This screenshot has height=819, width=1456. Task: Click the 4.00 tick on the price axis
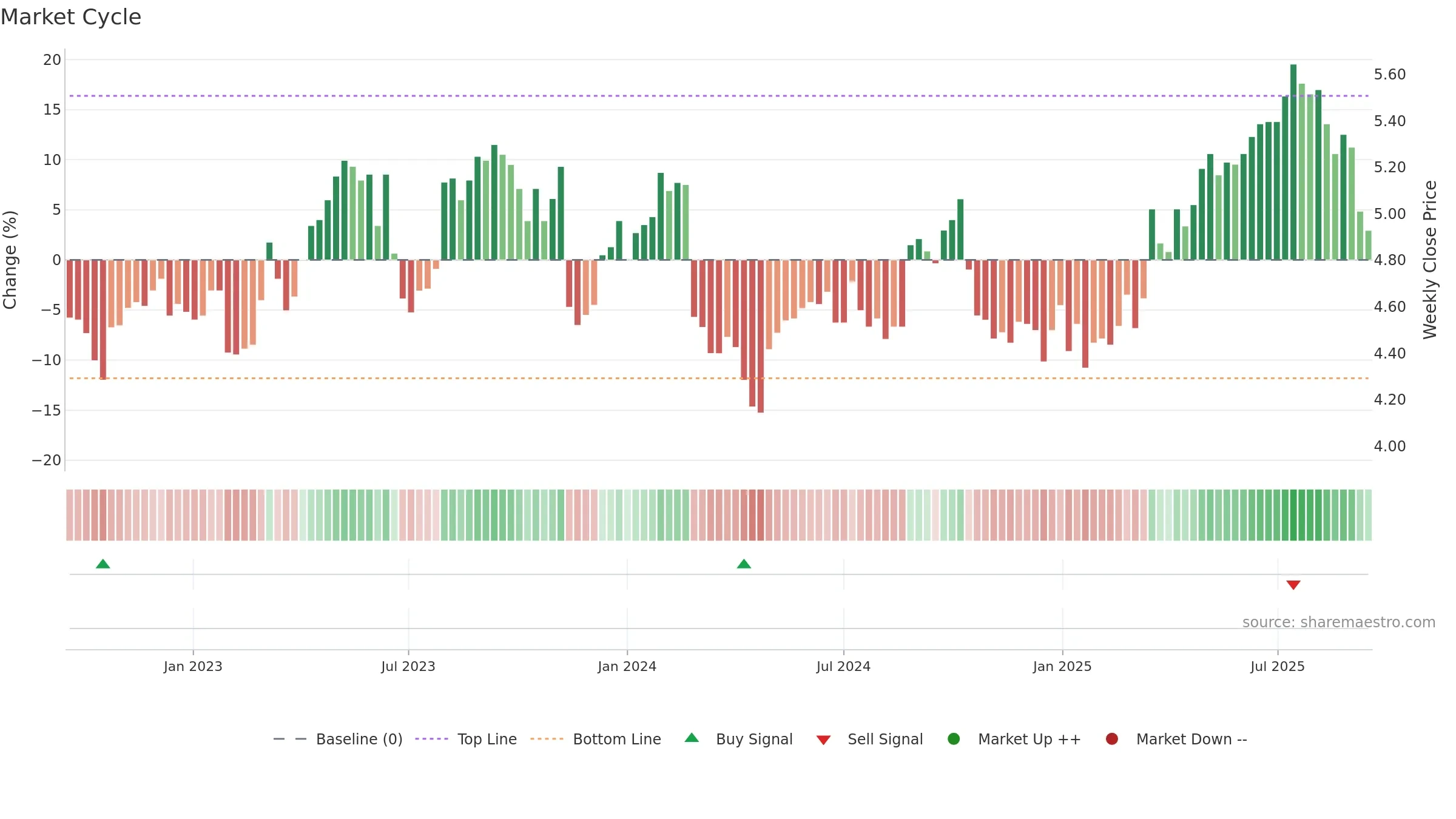pyautogui.click(x=1390, y=447)
